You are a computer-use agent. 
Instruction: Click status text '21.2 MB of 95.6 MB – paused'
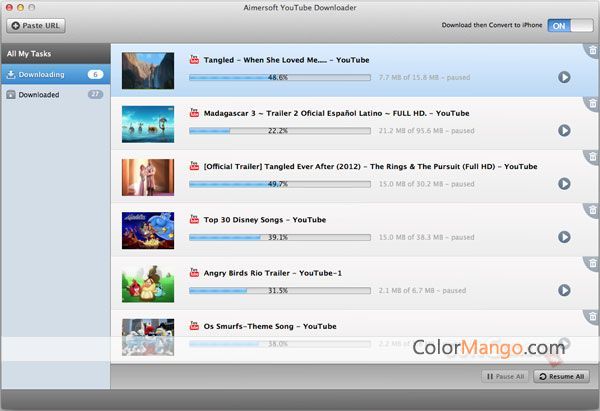pos(427,130)
